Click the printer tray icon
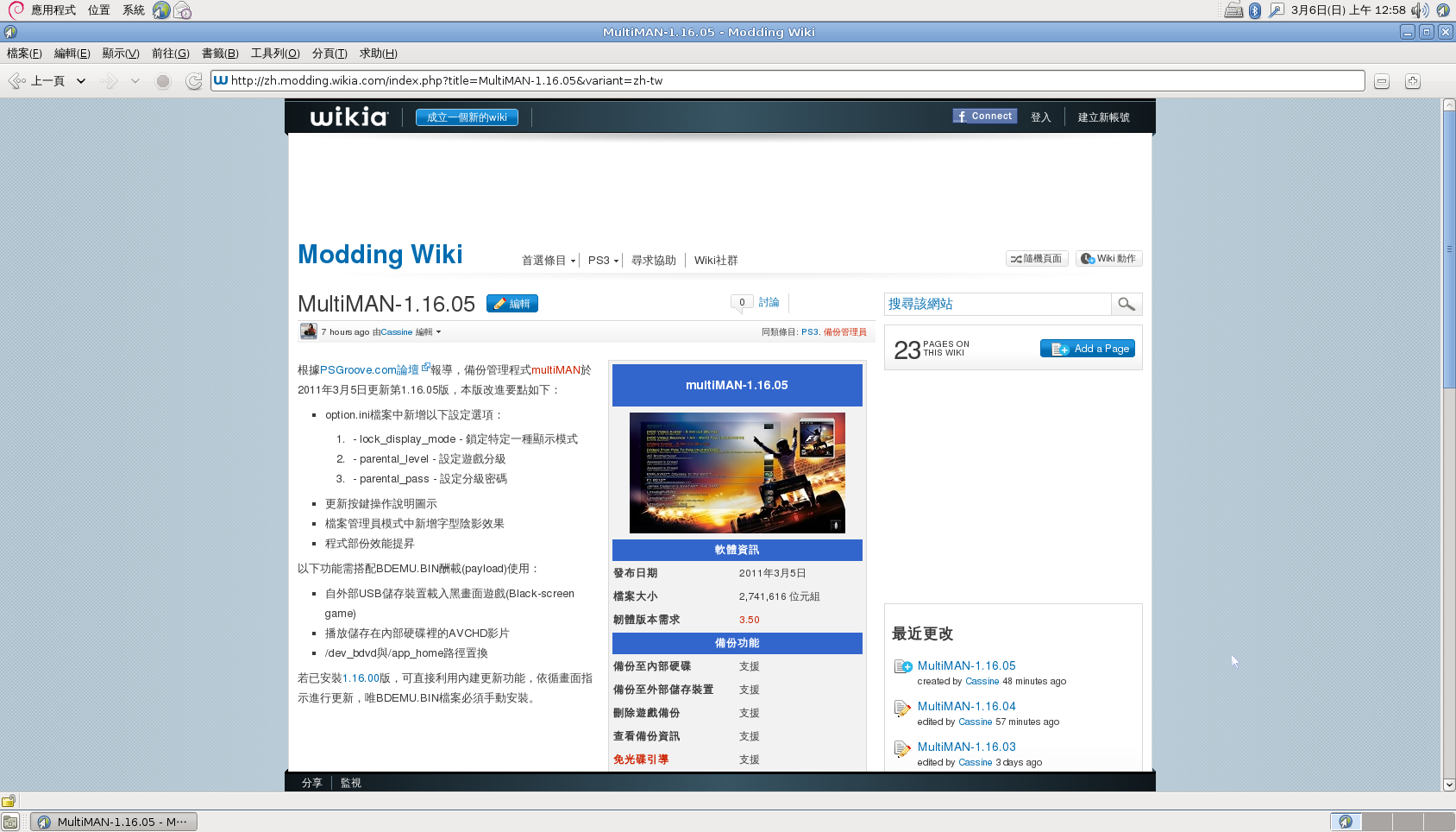Image resolution: width=1456 pixels, height=832 pixels. (x=1233, y=10)
